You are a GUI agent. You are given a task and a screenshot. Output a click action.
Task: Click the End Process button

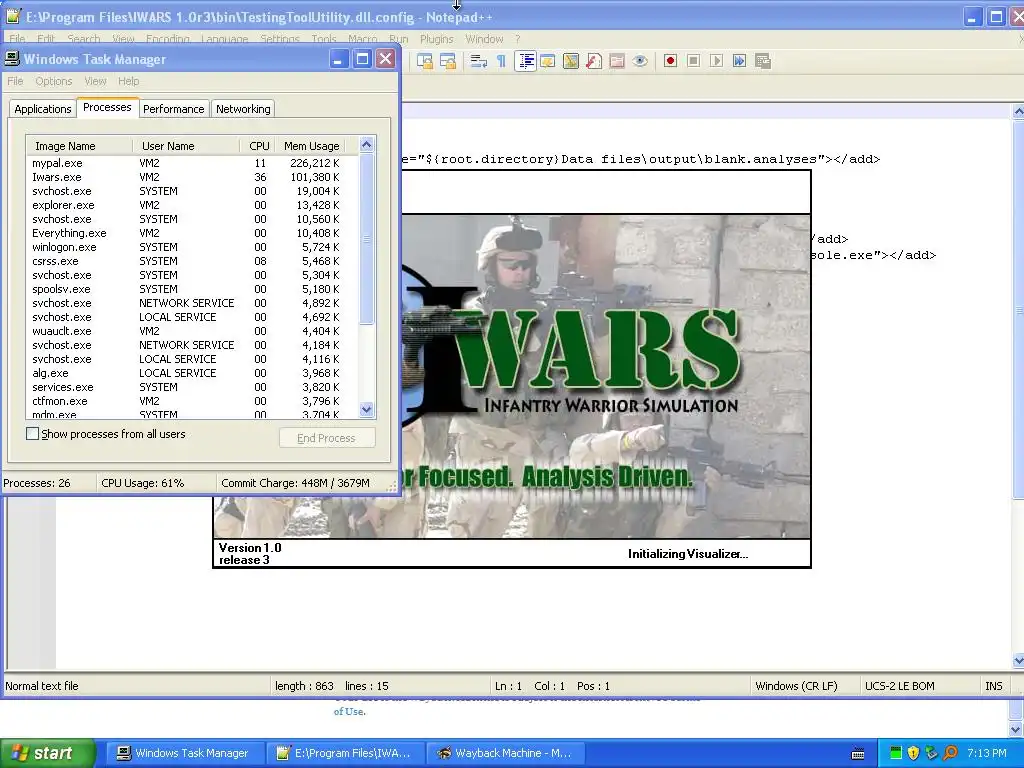click(x=327, y=438)
